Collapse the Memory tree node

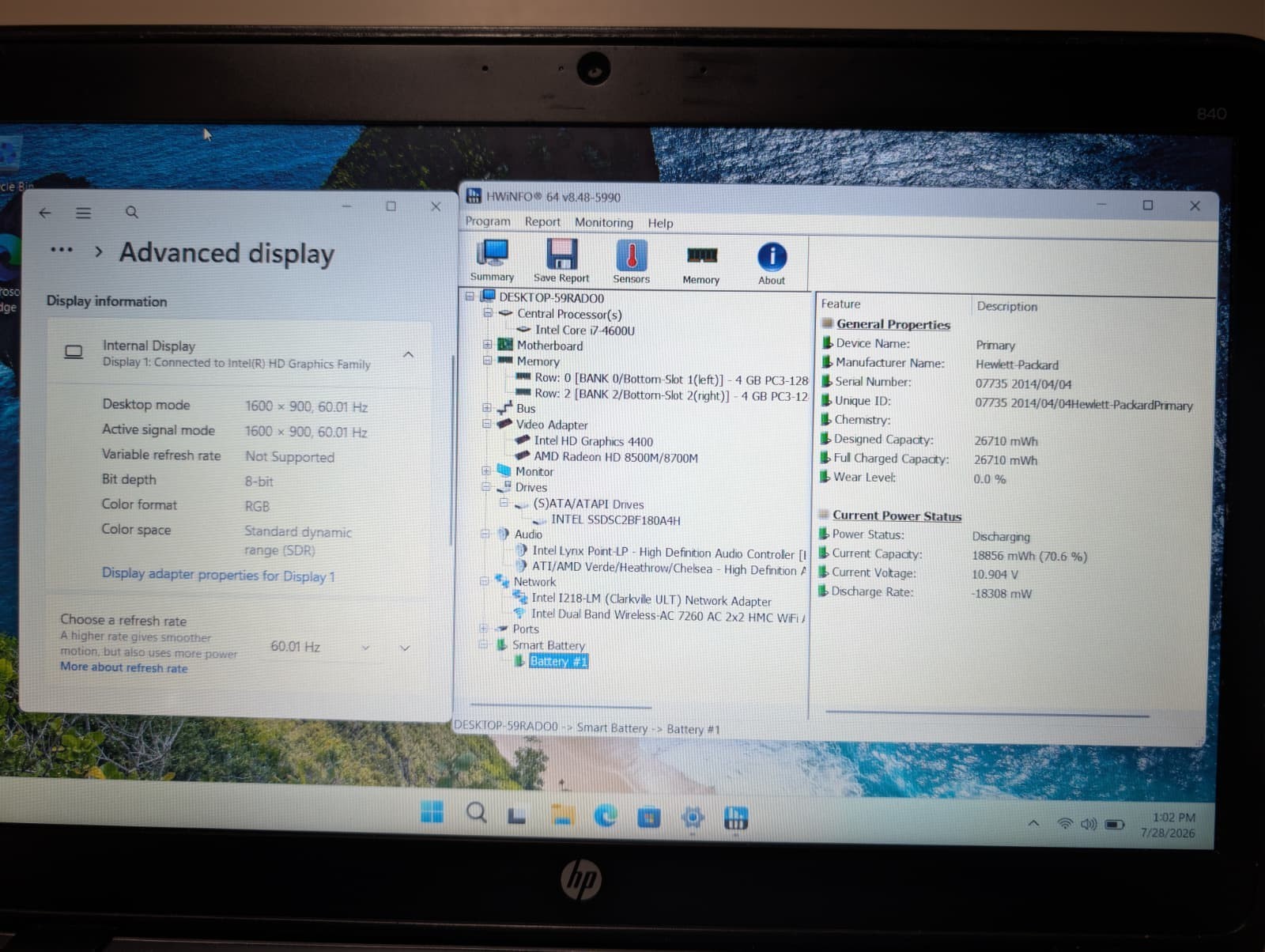point(488,361)
